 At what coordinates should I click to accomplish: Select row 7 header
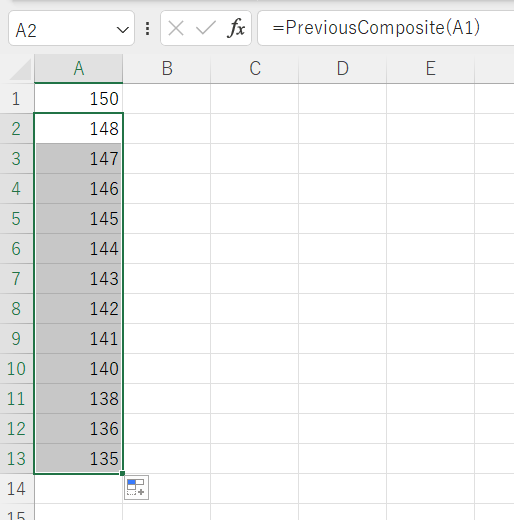[x=16, y=279]
